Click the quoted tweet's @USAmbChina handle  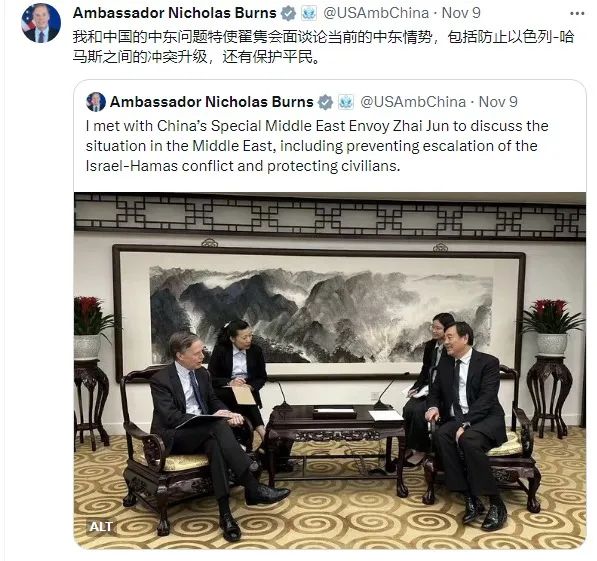413,102
